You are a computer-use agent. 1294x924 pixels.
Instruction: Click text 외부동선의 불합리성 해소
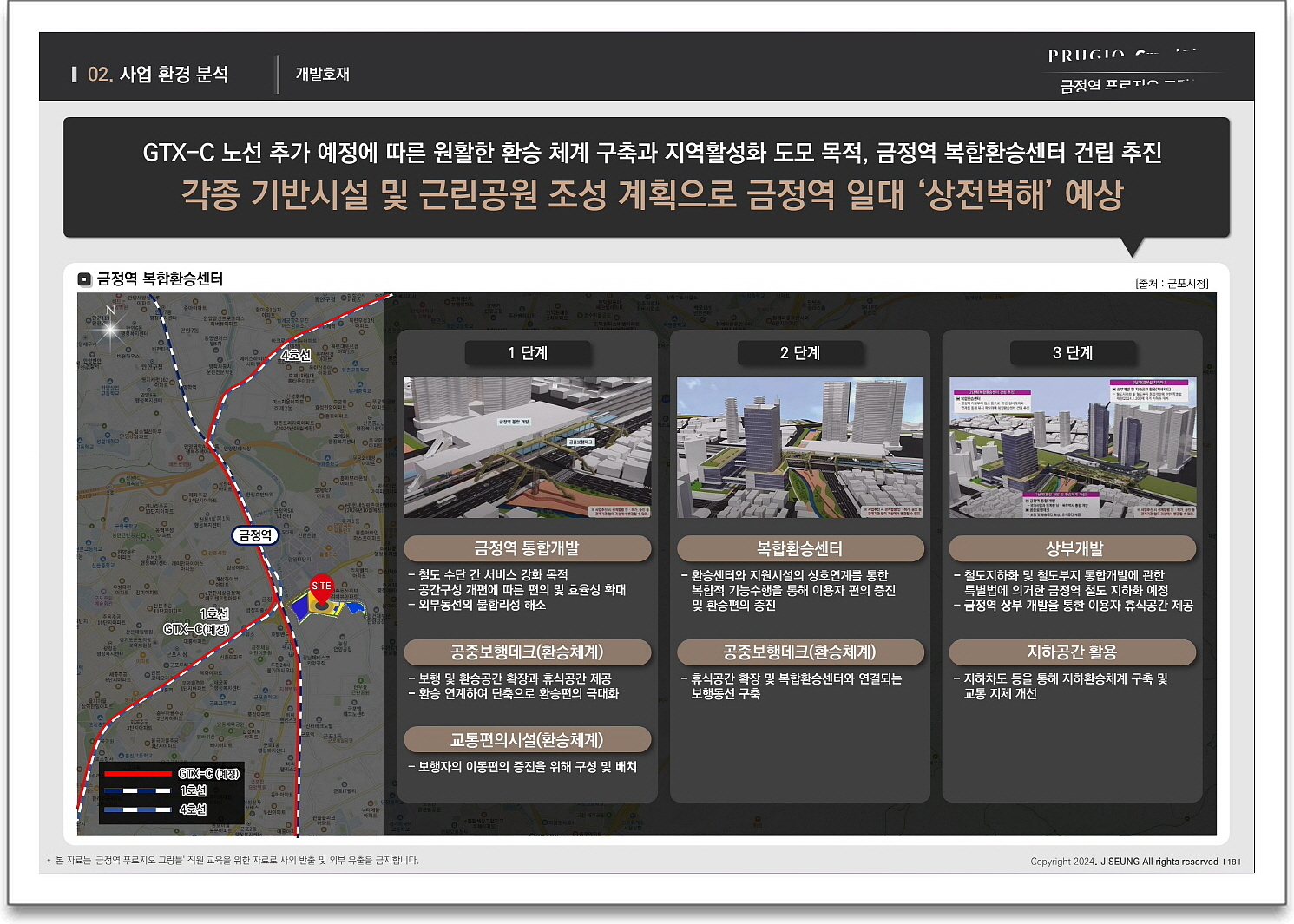coord(482,605)
